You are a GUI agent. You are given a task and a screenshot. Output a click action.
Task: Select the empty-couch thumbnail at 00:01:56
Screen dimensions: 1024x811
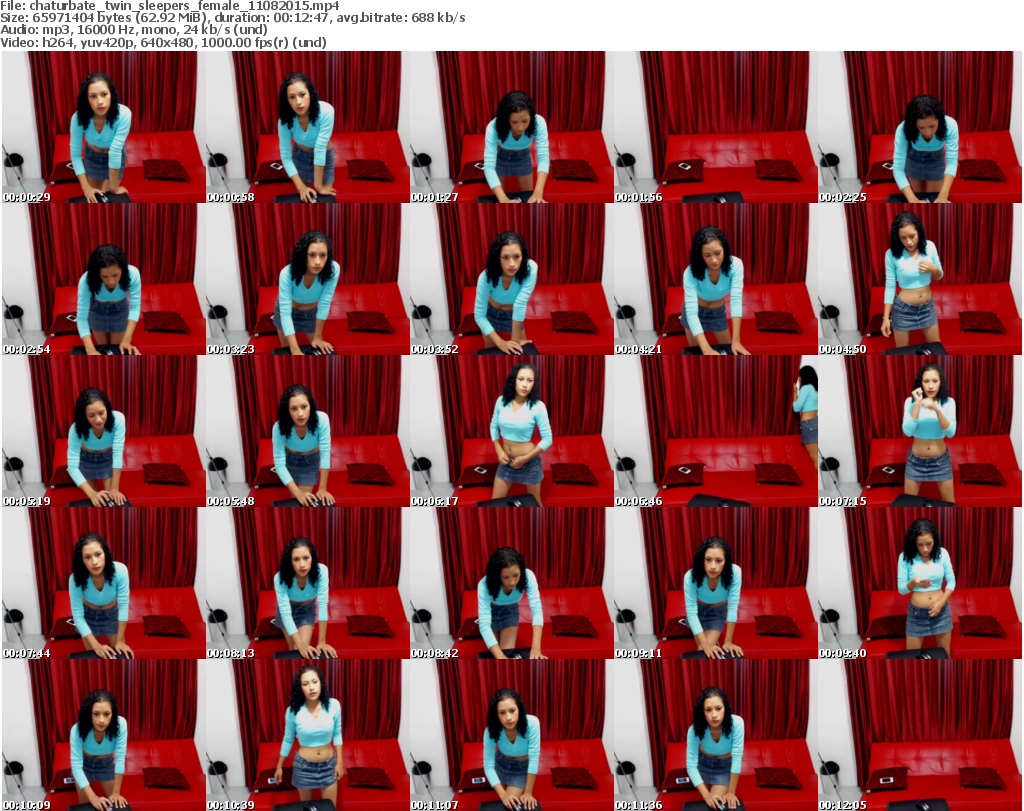715,127
